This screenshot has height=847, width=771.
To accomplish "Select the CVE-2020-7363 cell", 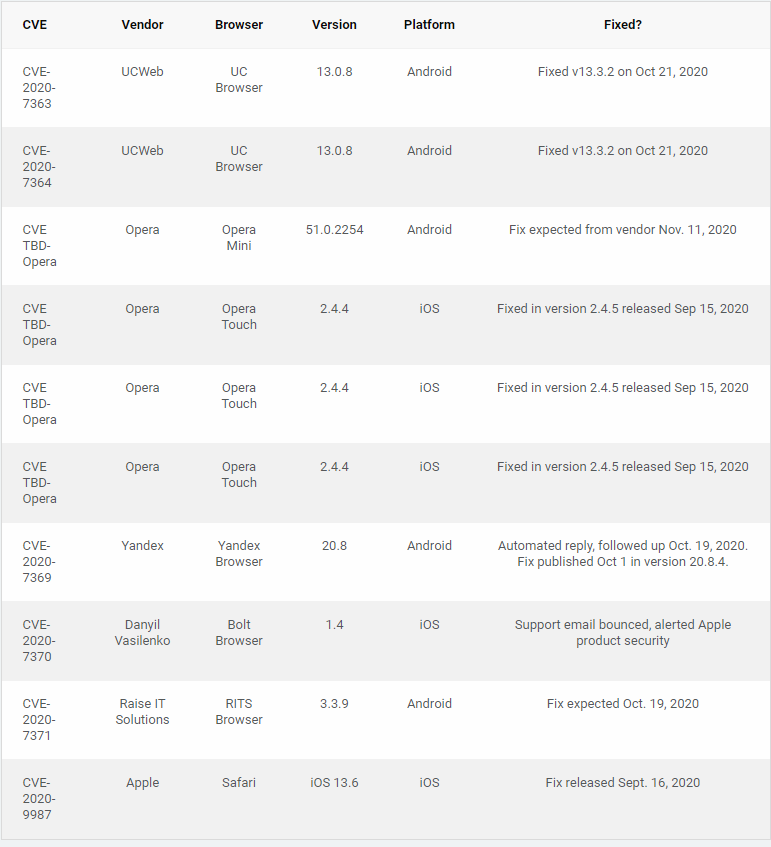I will [39, 88].
